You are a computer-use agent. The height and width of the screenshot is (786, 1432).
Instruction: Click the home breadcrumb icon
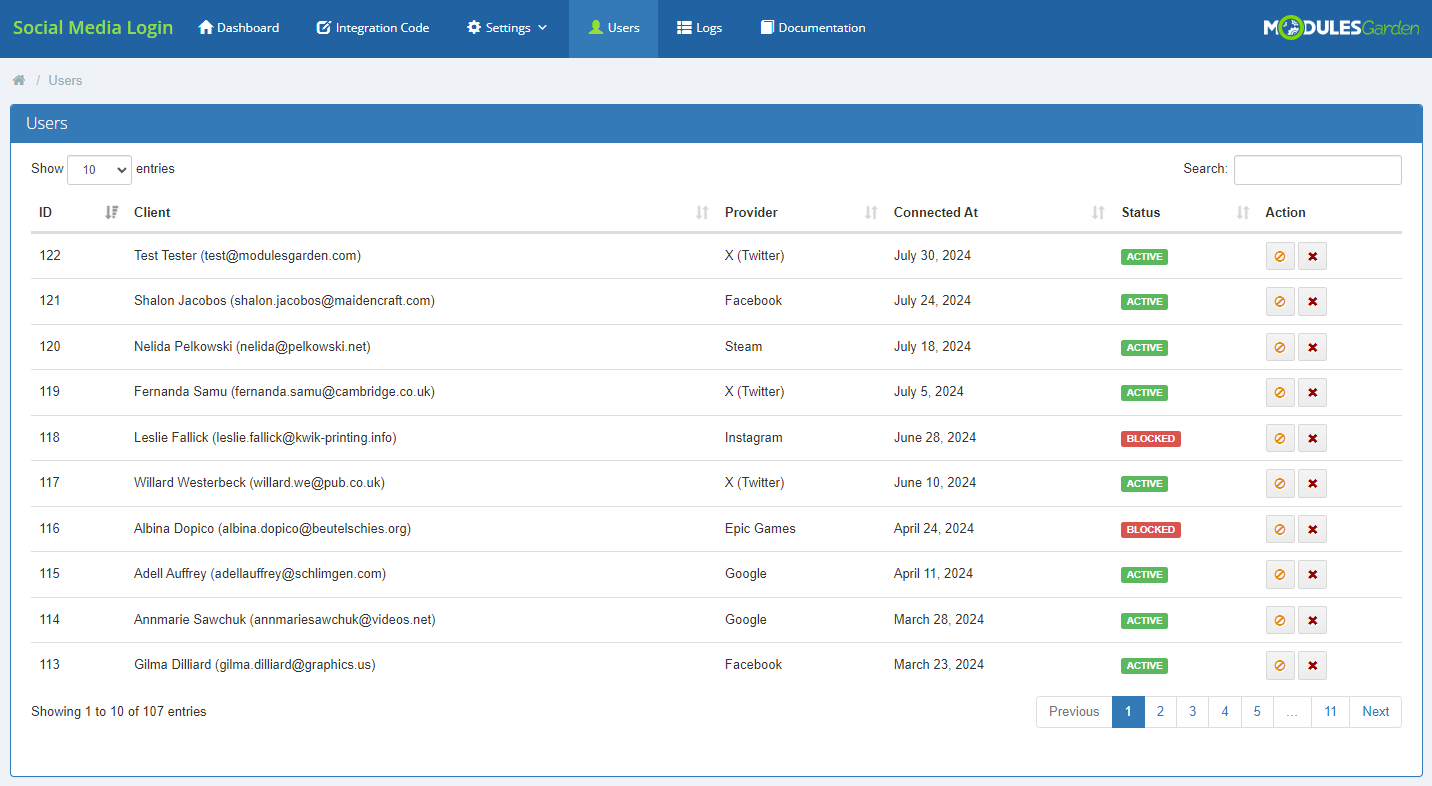[18, 79]
